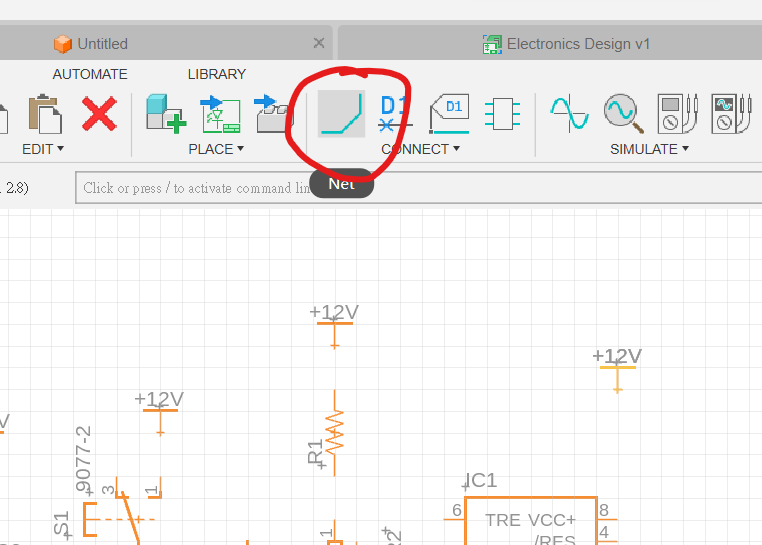The height and width of the screenshot is (545, 762).
Task: Click the Paste clipboard icon
Action: [x=44, y=113]
